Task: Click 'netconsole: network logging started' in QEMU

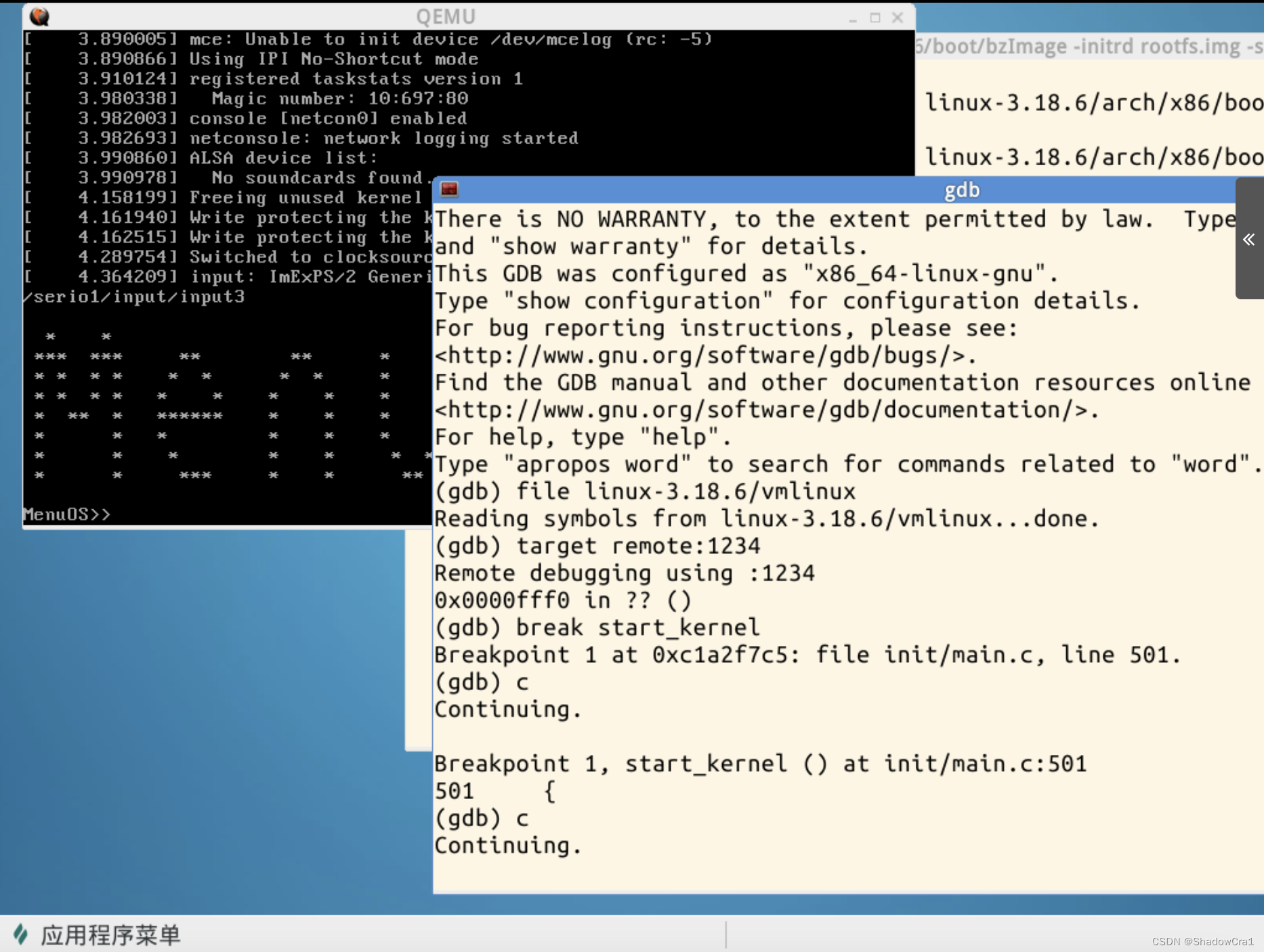Action: point(383,138)
